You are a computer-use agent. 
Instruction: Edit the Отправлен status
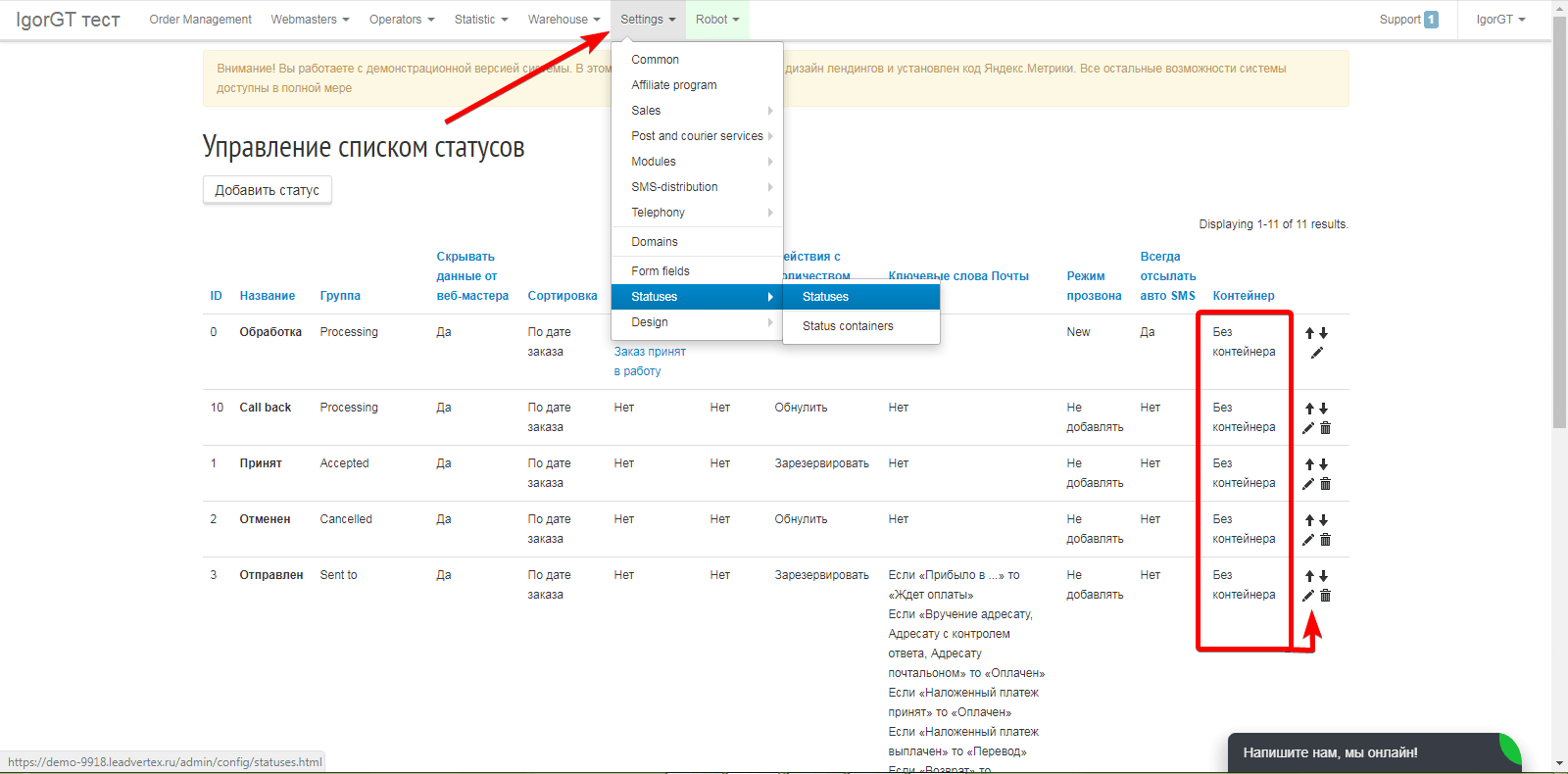[x=1308, y=596]
